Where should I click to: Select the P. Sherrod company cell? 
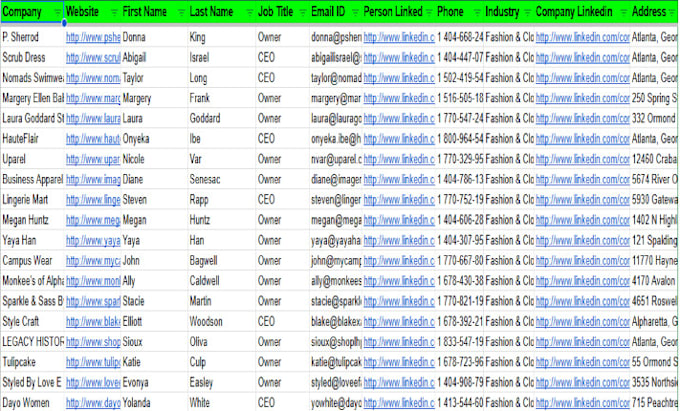point(33,37)
